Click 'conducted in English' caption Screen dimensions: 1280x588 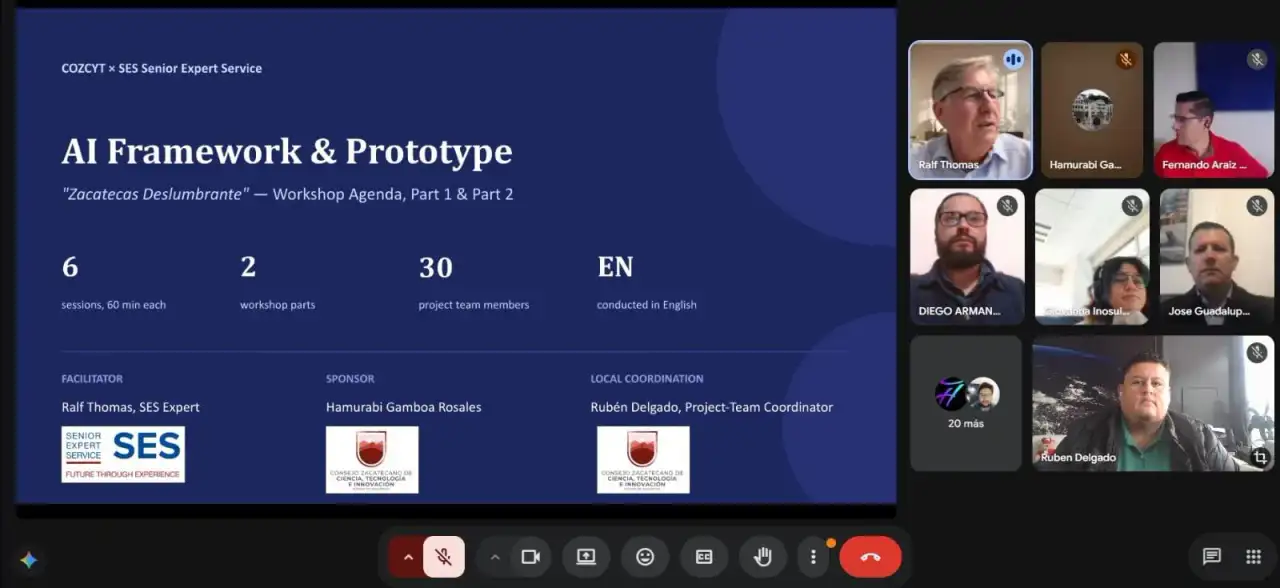point(647,305)
